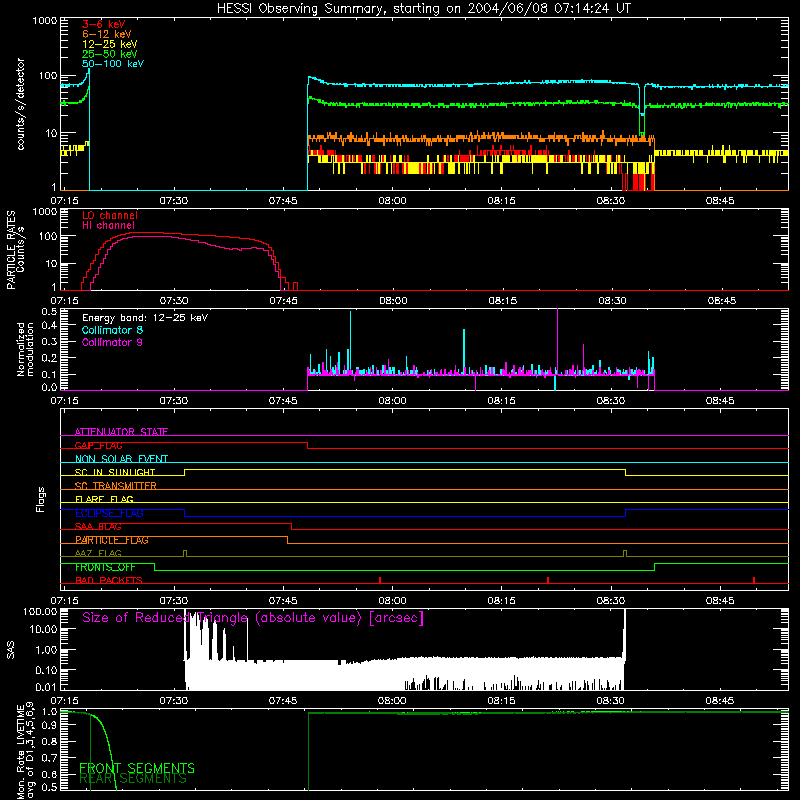This screenshot has height=800, width=800.
Task: Click the AAZ_FLAG label
Action: point(98,554)
